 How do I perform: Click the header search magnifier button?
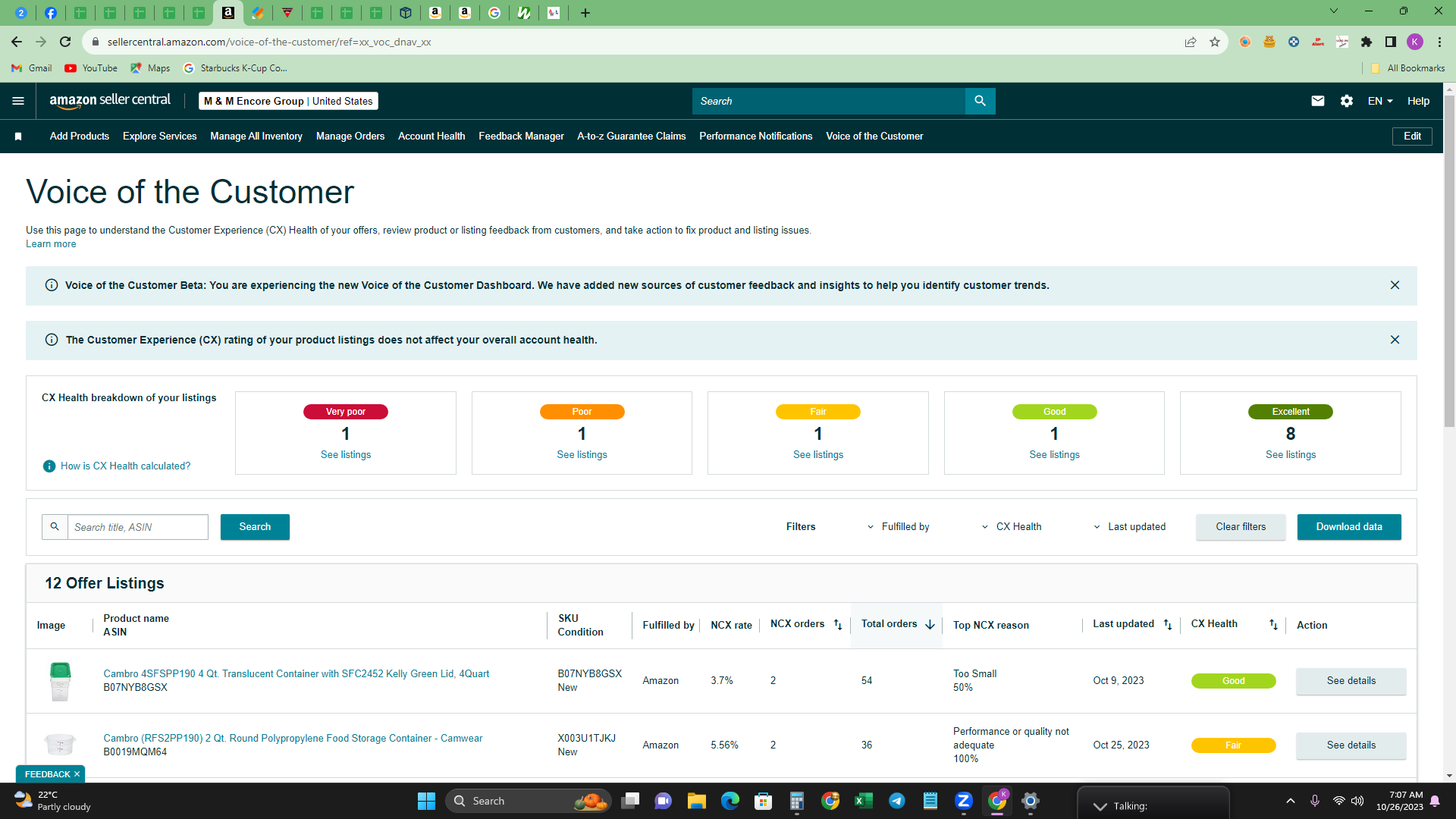(980, 101)
